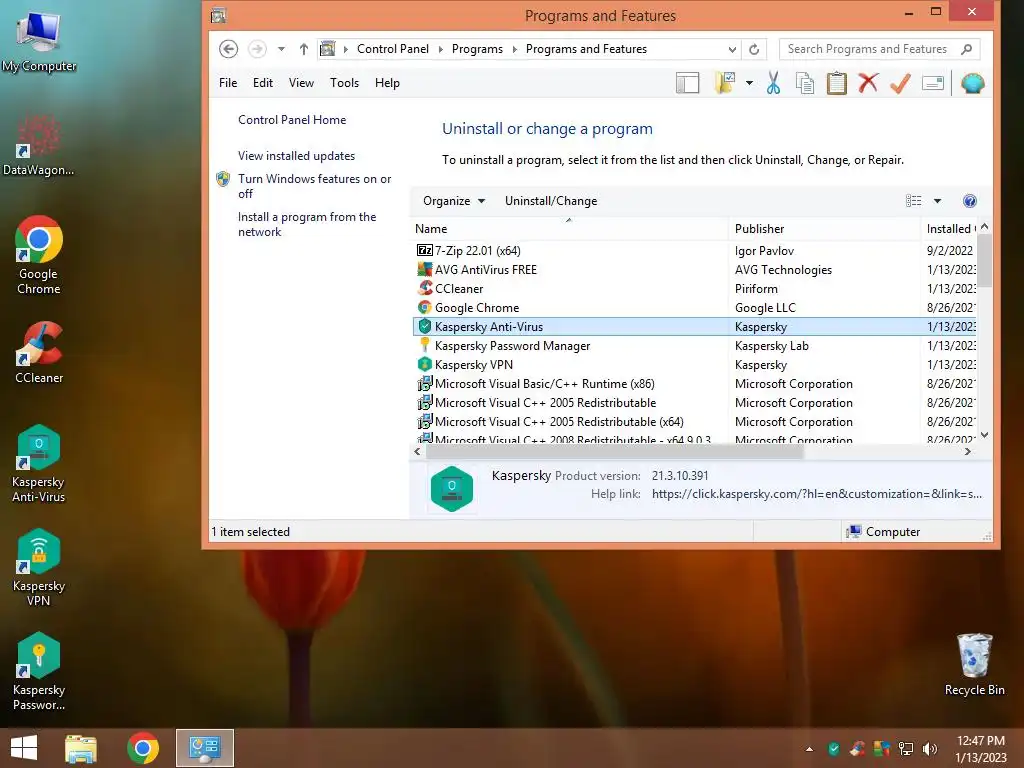
Task: Click the orange checkmark Properties icon
Action: [901, 83]
